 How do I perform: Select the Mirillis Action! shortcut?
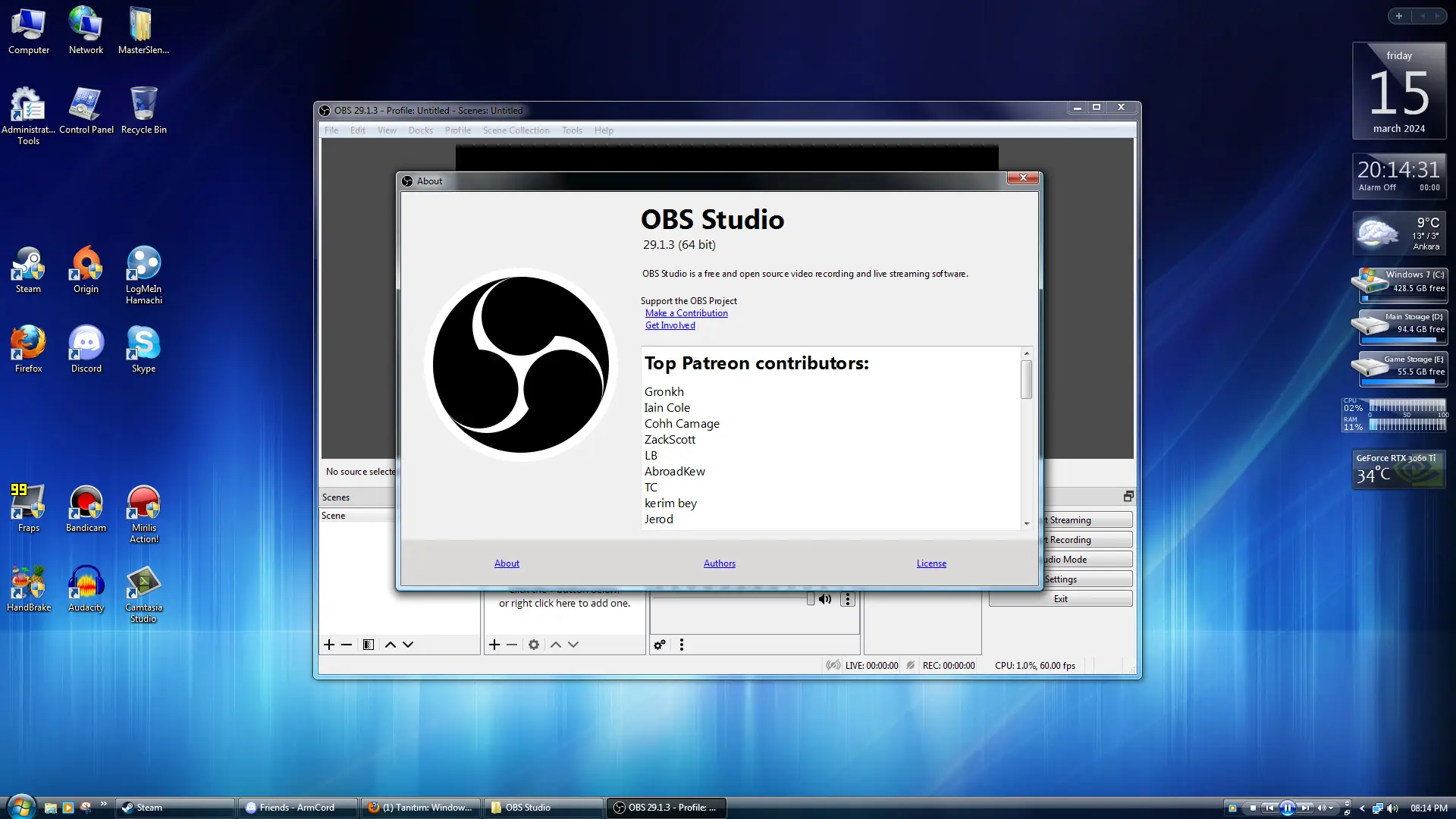[143, 514]
